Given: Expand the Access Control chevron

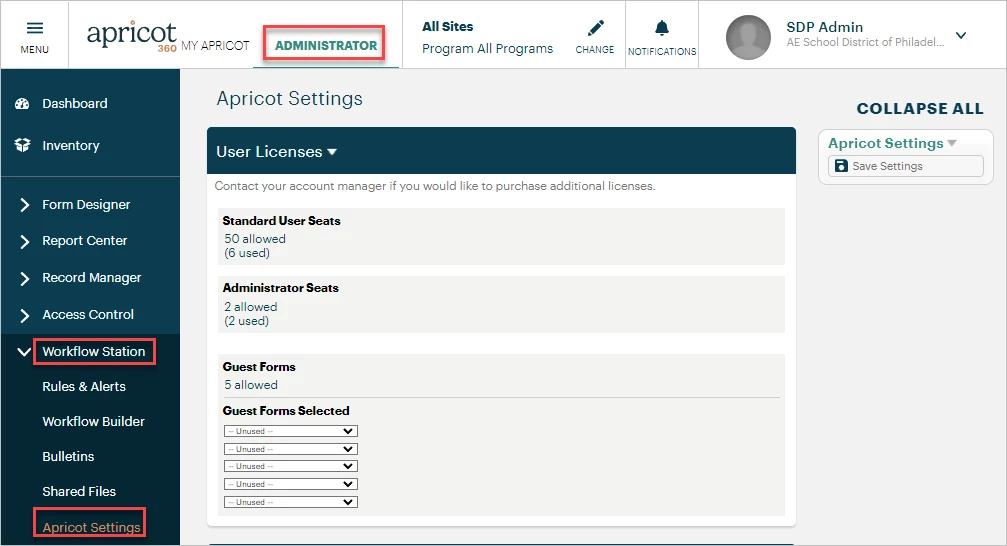Looking at the screenshot, I should [24, 315].
